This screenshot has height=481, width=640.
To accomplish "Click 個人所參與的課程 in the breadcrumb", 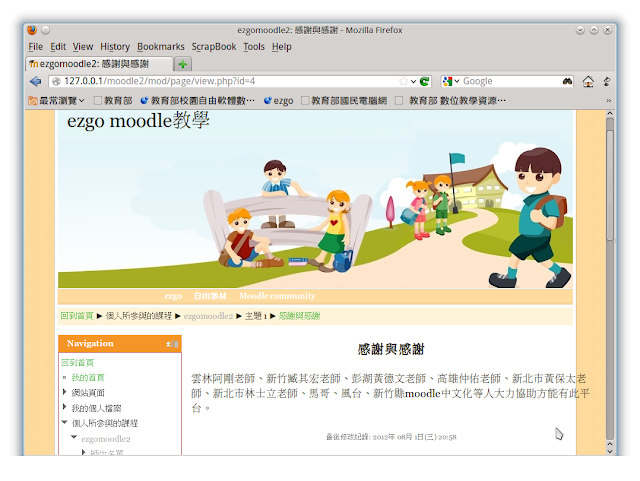I will (139, 316).
